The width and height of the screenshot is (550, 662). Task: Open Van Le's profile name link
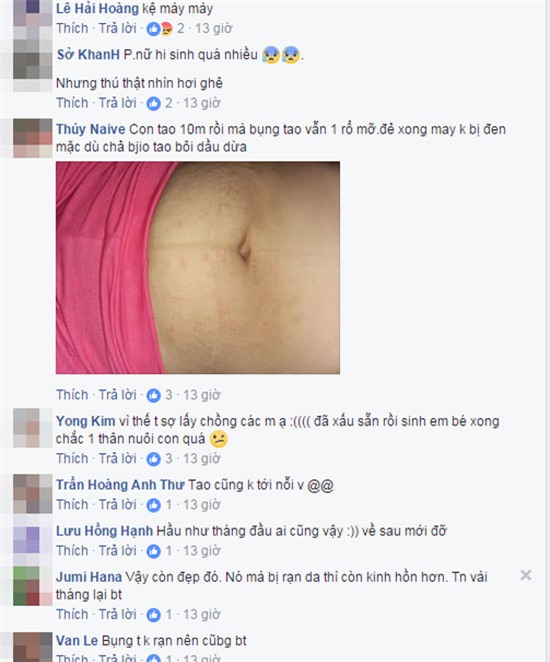77,641
